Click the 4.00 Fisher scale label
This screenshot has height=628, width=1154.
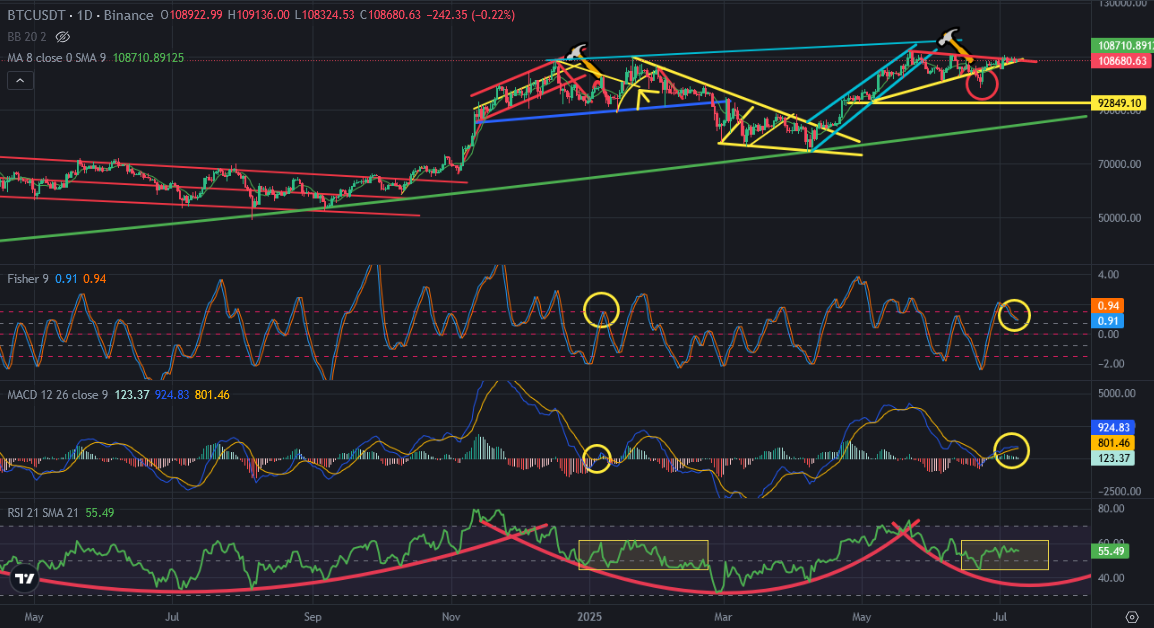coord(1108,275)
